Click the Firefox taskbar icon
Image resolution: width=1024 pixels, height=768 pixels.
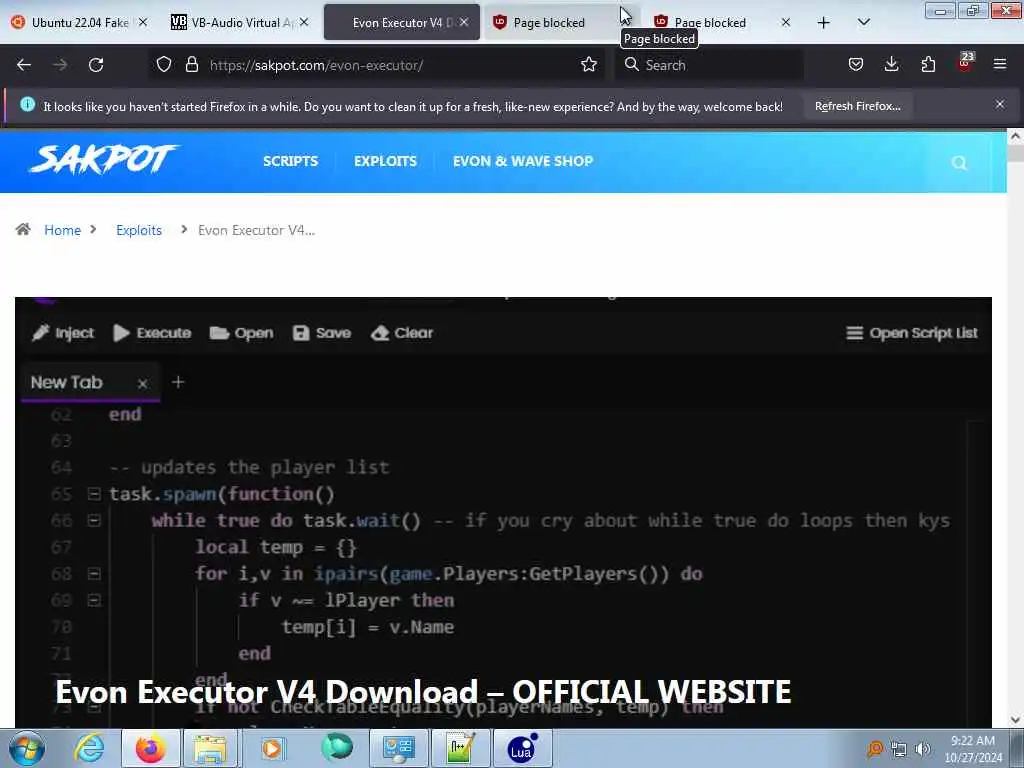click(x=150, y=748)
